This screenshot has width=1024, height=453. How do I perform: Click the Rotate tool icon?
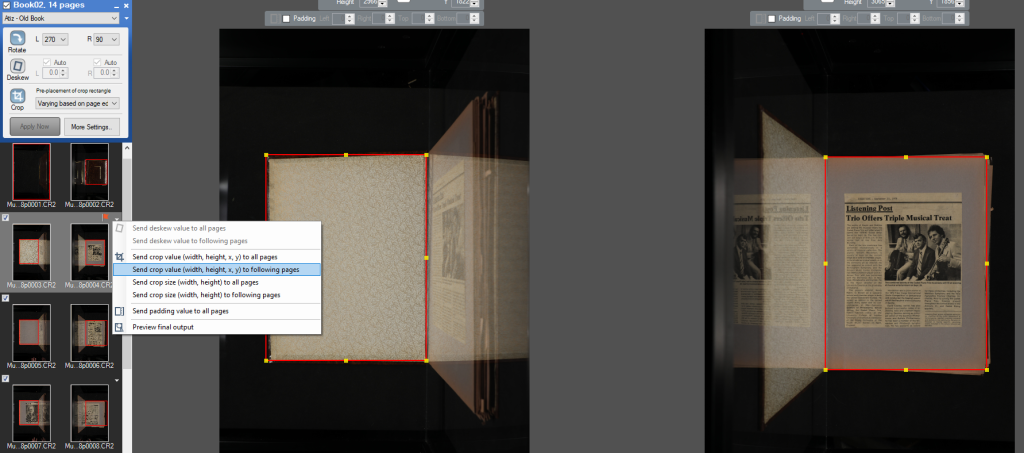(x=18, y=38)
